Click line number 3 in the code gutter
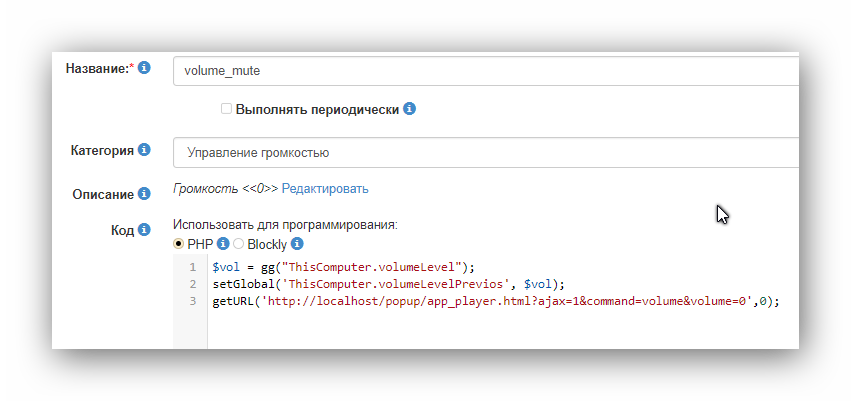Image resolution: width=851 pixels, height=401 pixels. pyautogui.click(x=192, y=301)
